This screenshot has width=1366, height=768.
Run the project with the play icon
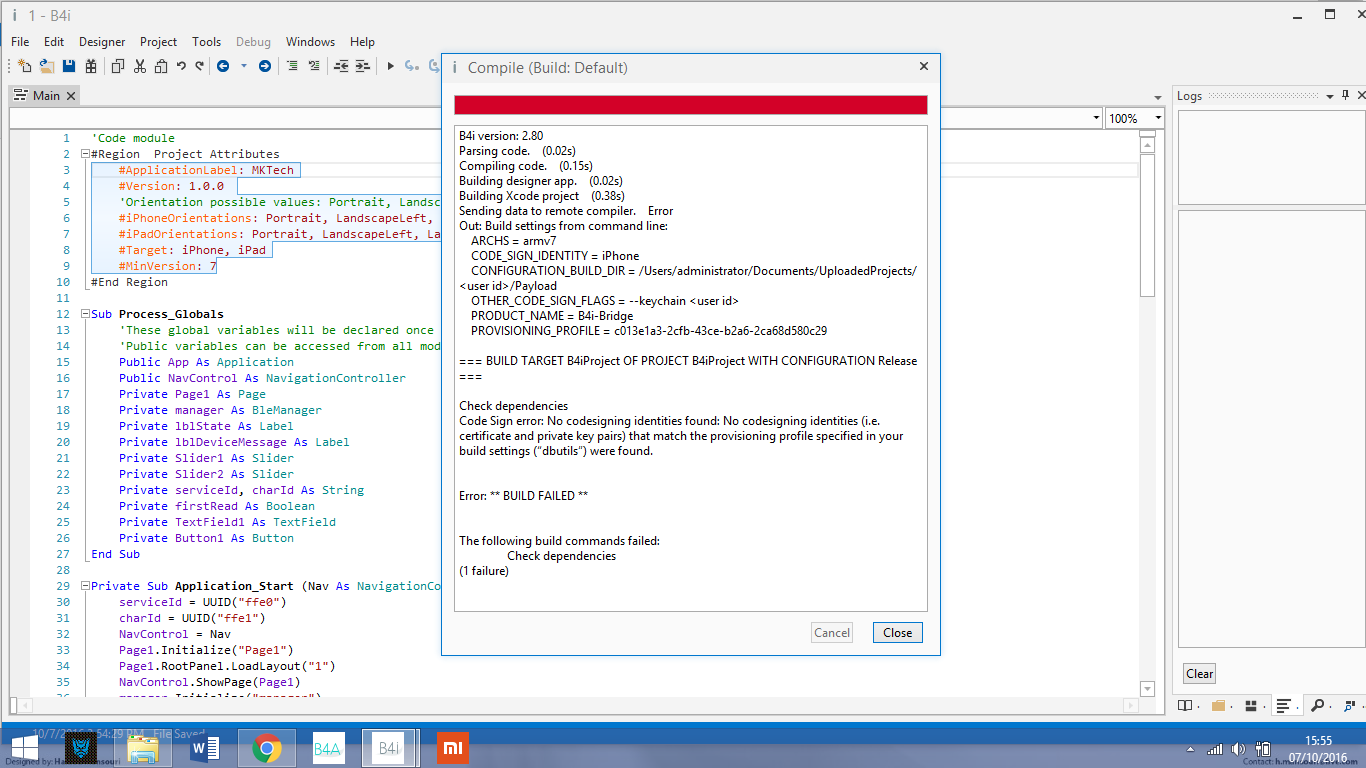pyautogui.click(x=390, y=66)
